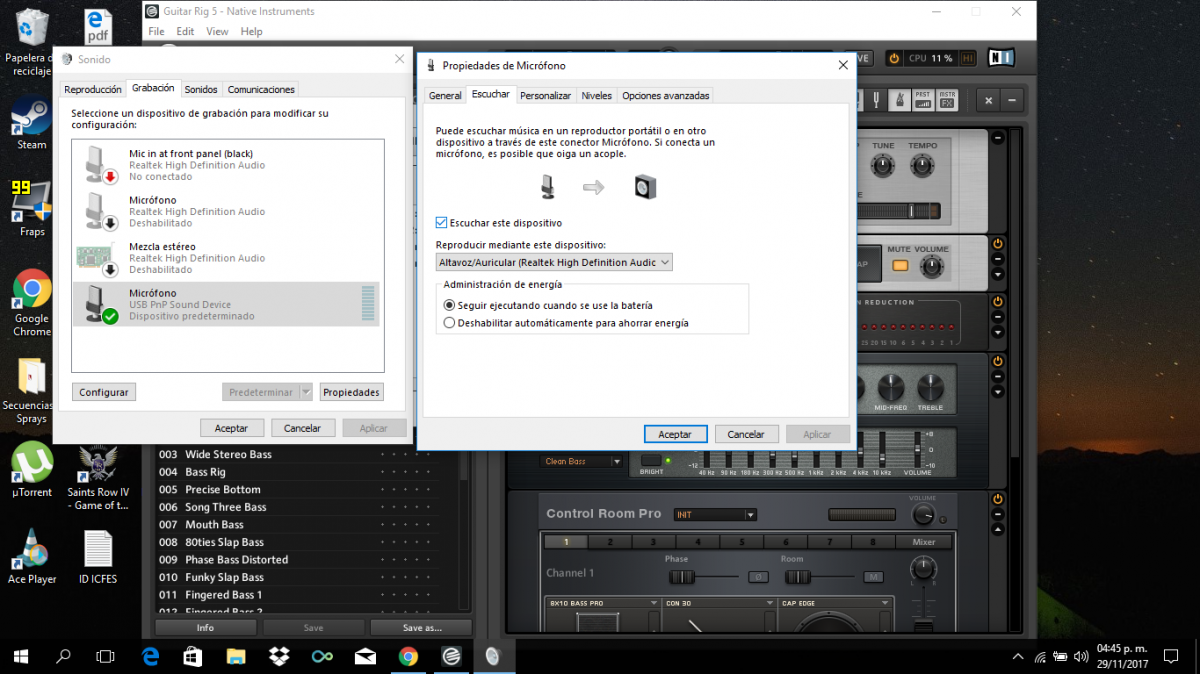Click the Room slider handle in Channel 1
The width and height of the screenshot is (1200, 674).
(x=796, y=577)
